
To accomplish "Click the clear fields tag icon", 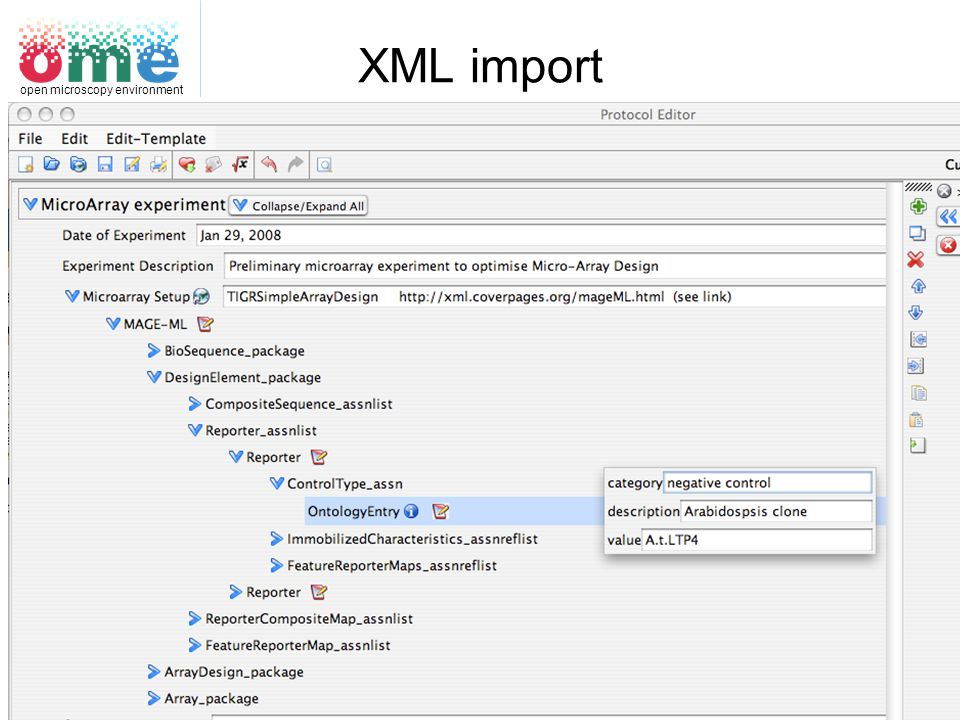I will (x=214, y=164).
